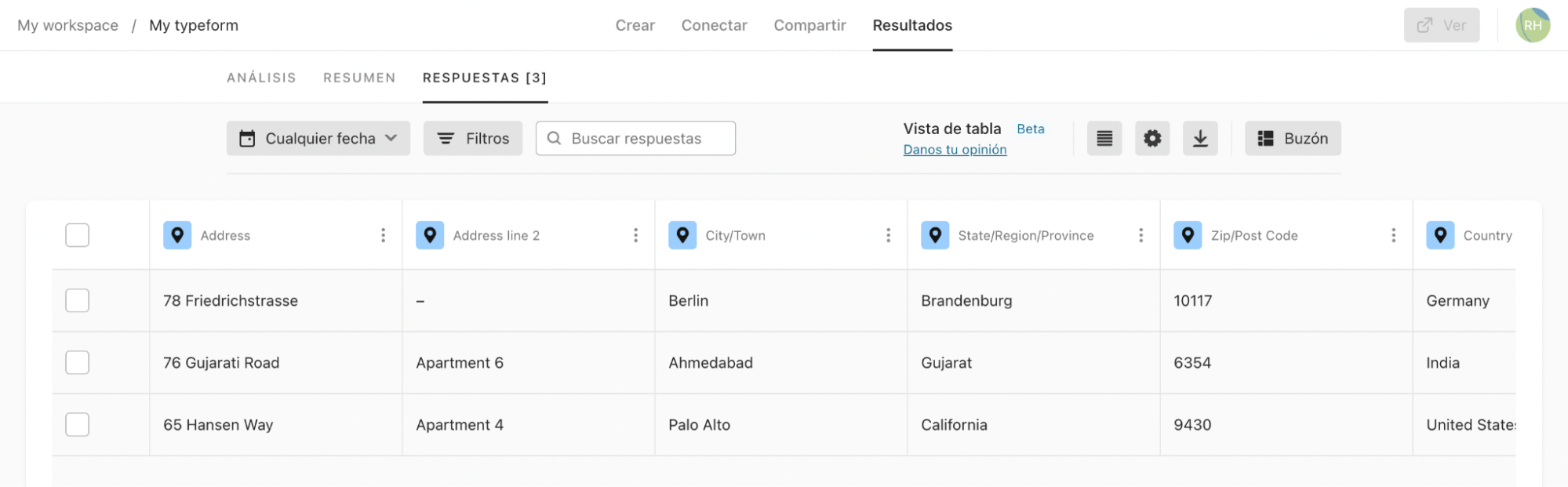
Task: Click the Buscar respuestas search field
Action: coord(635,139)
